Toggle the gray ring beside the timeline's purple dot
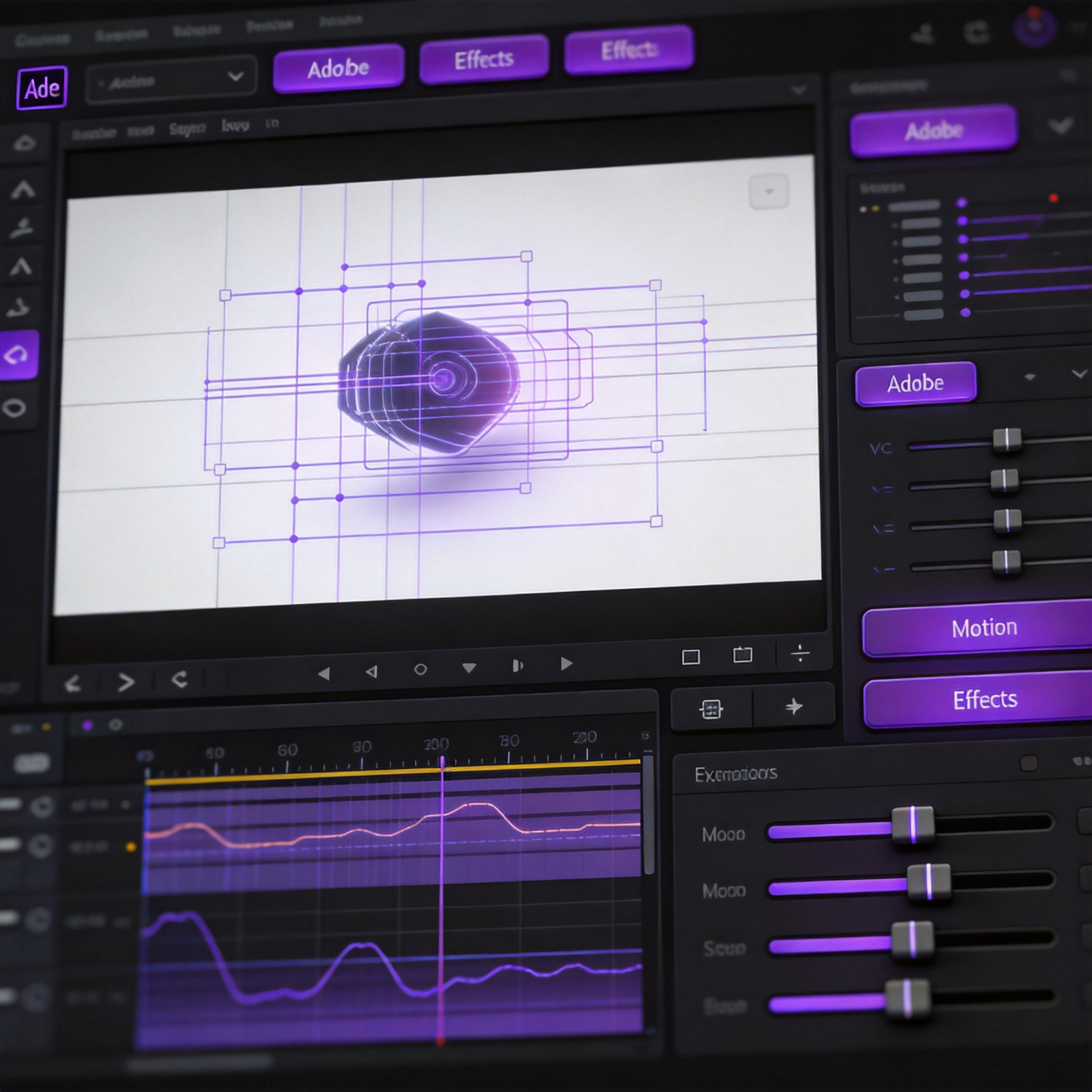 point(115,725)
